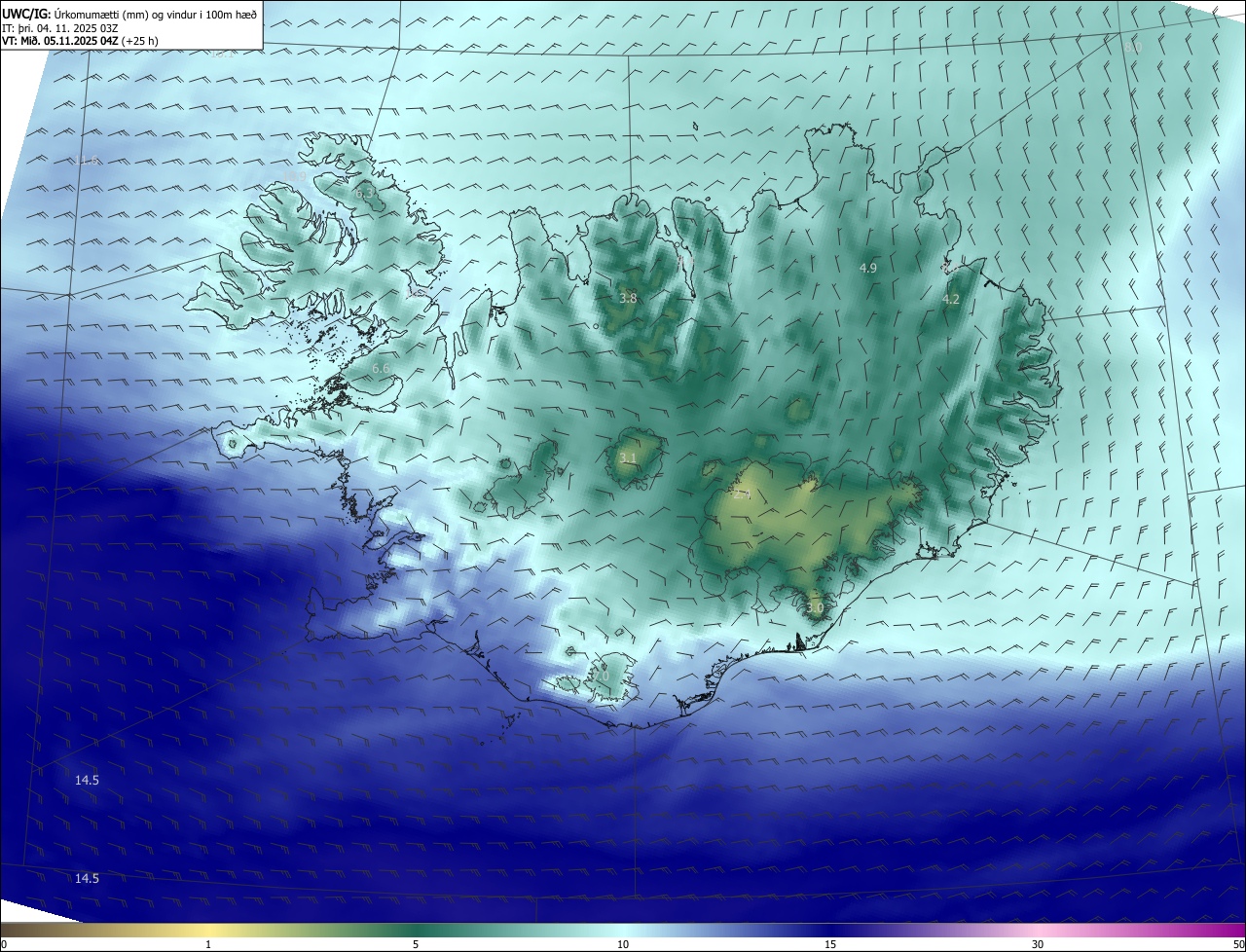The width and height of the screenshot is (1246, 952).
Task: Click the 4.9 value on the map
Action: 868,268
